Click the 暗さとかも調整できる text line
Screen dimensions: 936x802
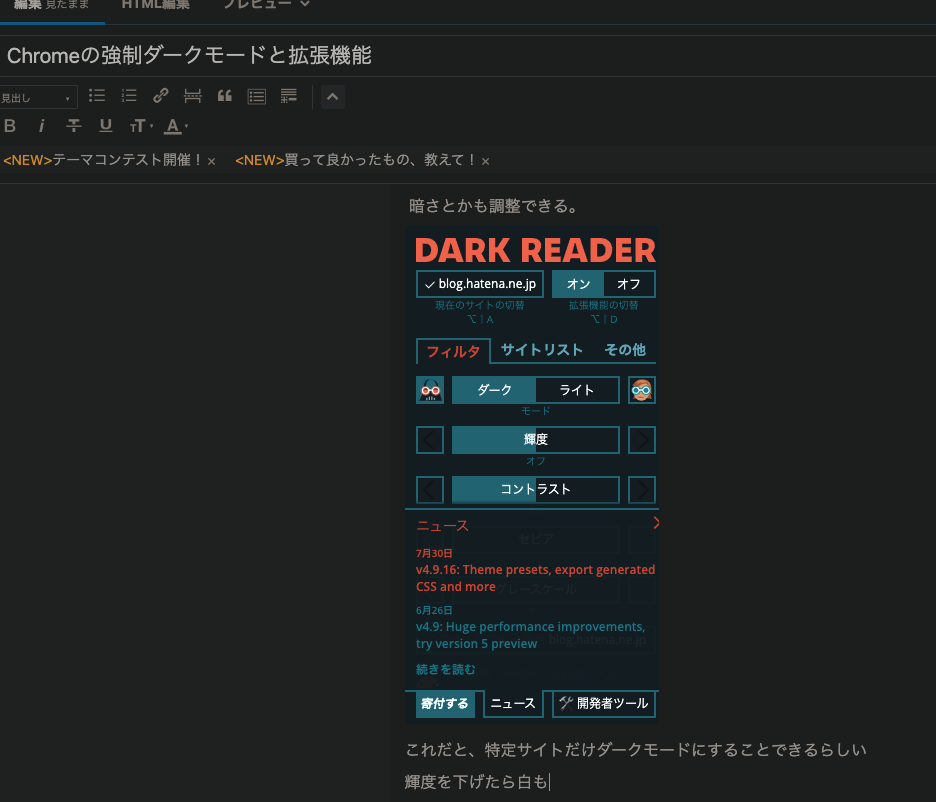(494, 206)
